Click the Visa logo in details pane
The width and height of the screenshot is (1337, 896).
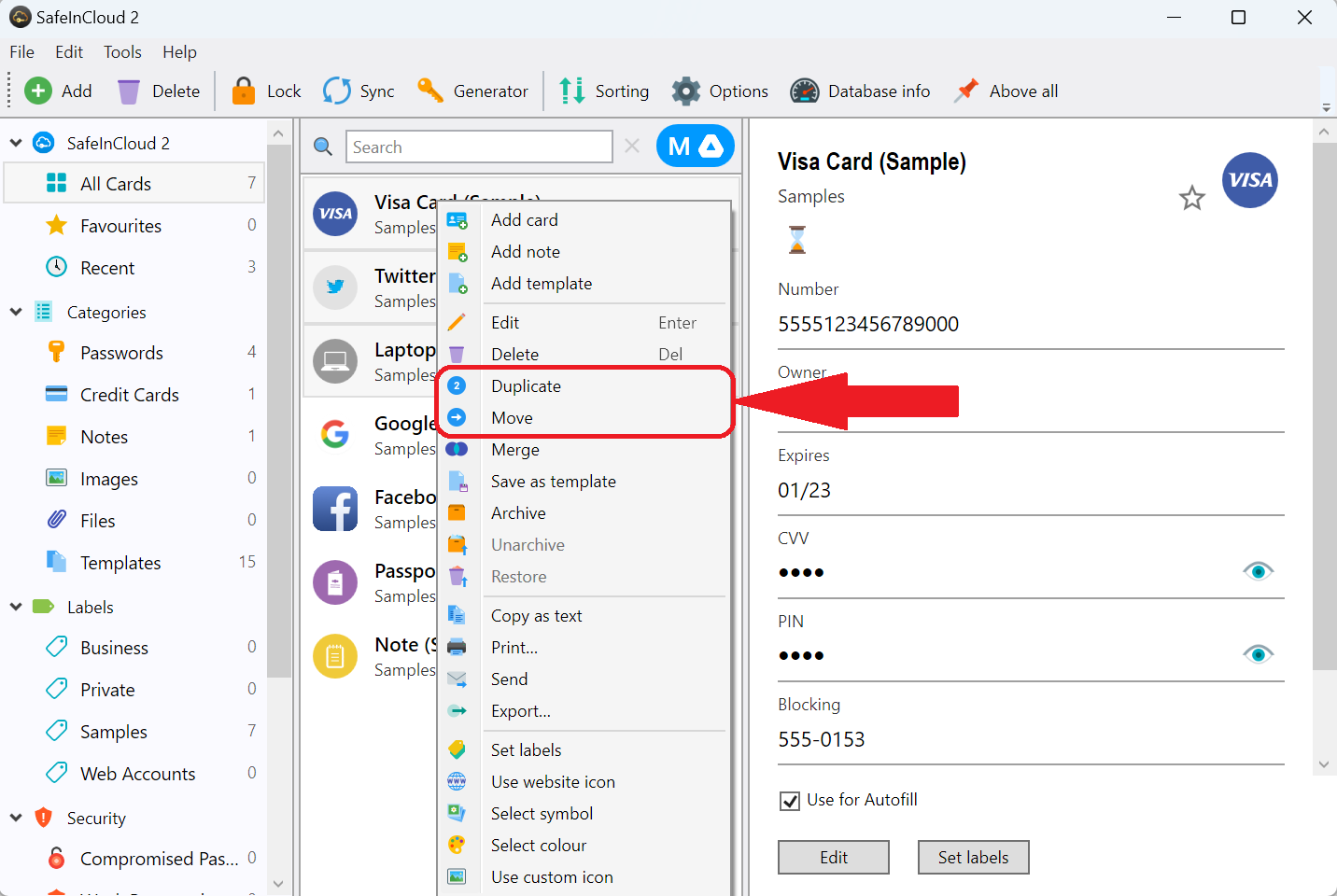click(1250, 180)
